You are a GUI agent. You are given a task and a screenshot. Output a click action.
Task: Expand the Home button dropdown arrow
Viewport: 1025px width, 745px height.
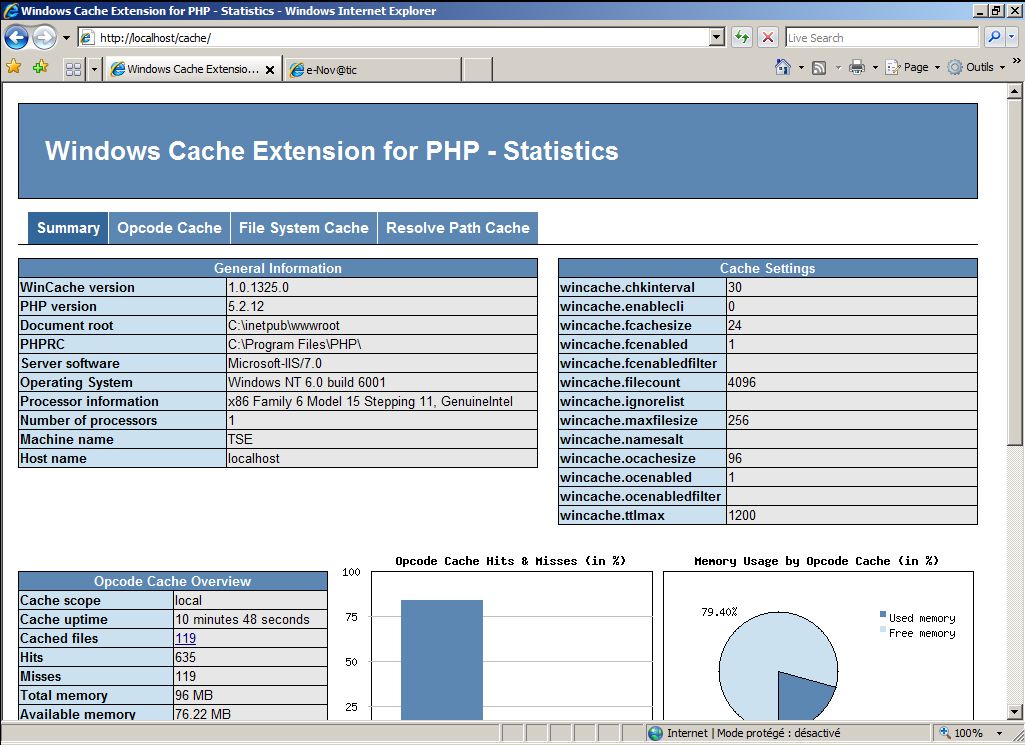click(801, 67)
